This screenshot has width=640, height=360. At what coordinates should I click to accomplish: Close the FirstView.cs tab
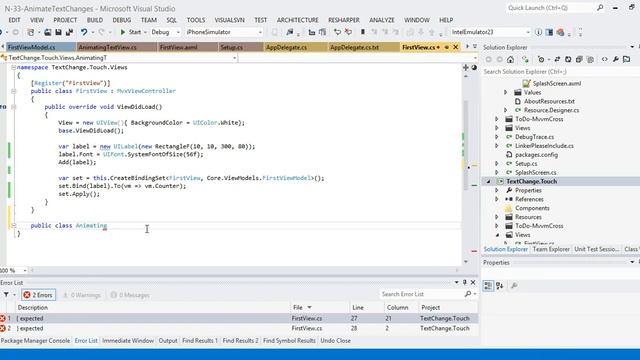click(456, 47)
